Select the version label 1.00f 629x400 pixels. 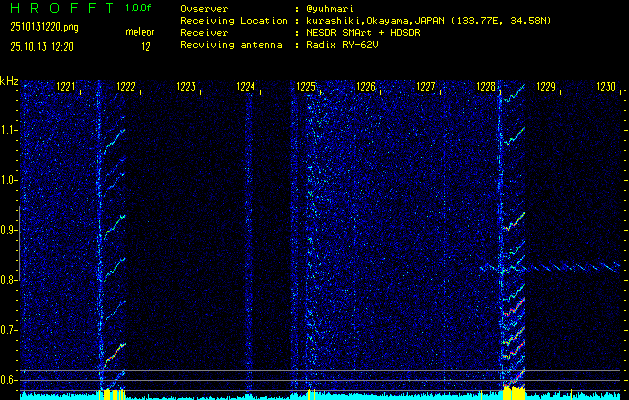pyautogui.click(x=138, y=8)
